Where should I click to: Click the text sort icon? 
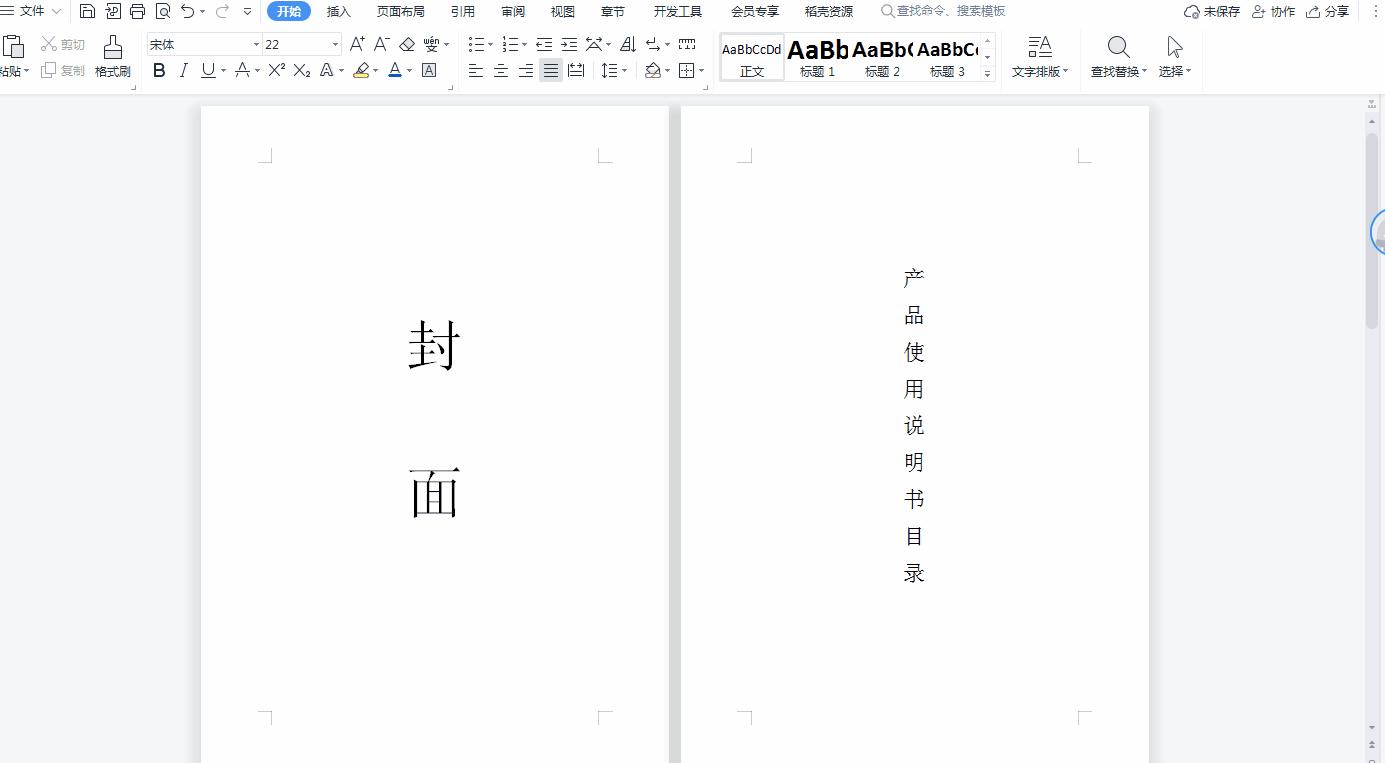click(627, 45)
